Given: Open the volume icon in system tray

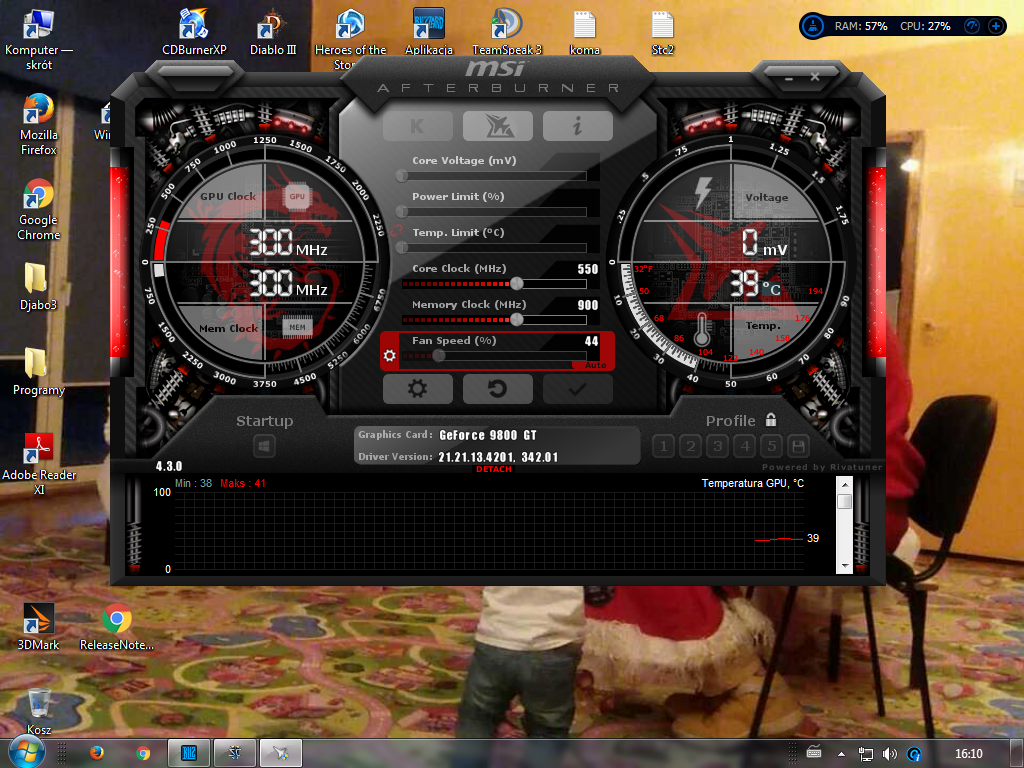Looking at the screenshot, I should point(889,754).
